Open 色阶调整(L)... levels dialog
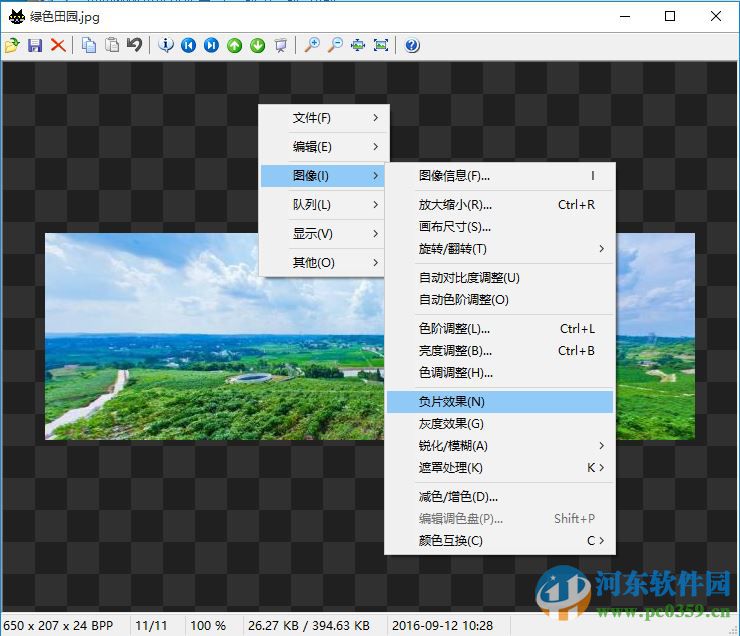Viewport: 740px width, 636px height. [500, 328]
